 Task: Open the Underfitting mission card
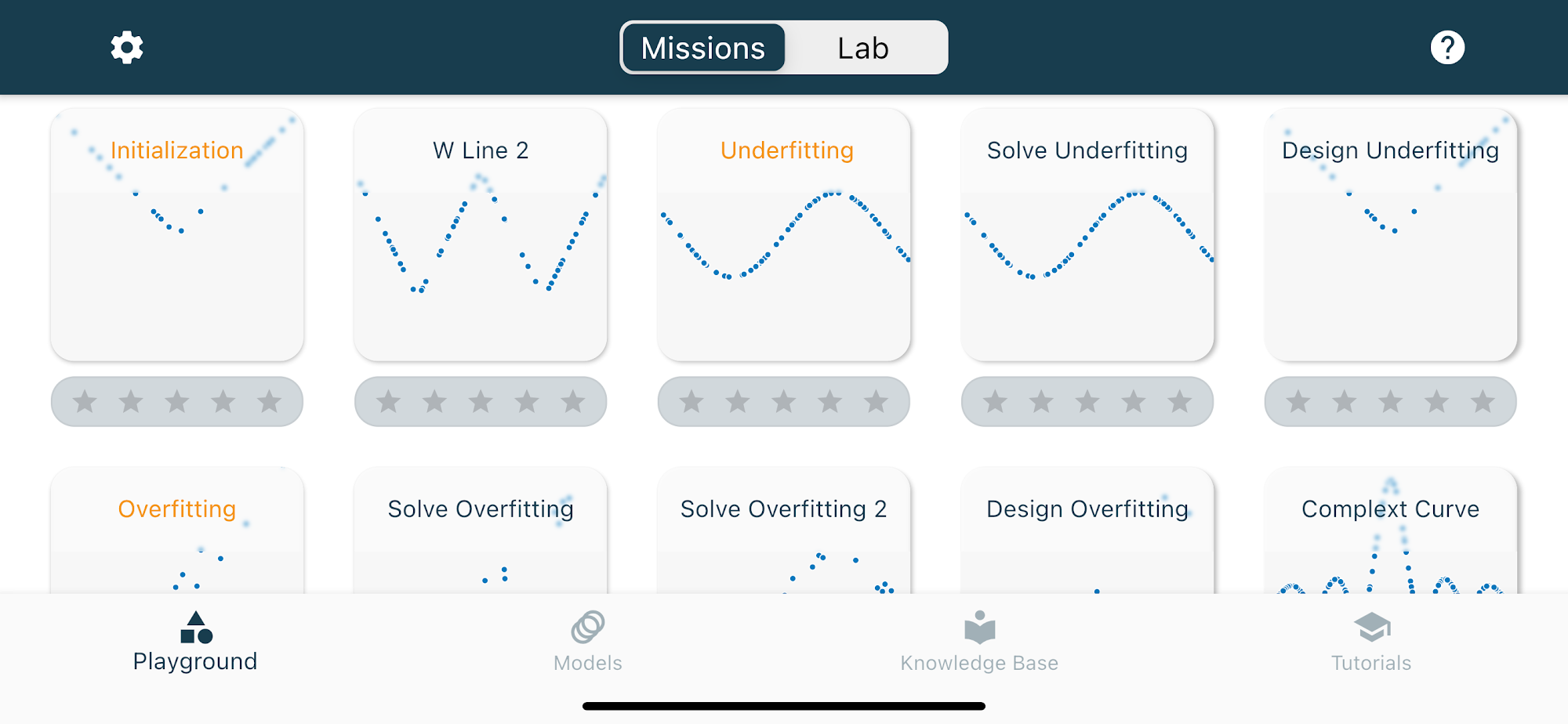[784, 234]
